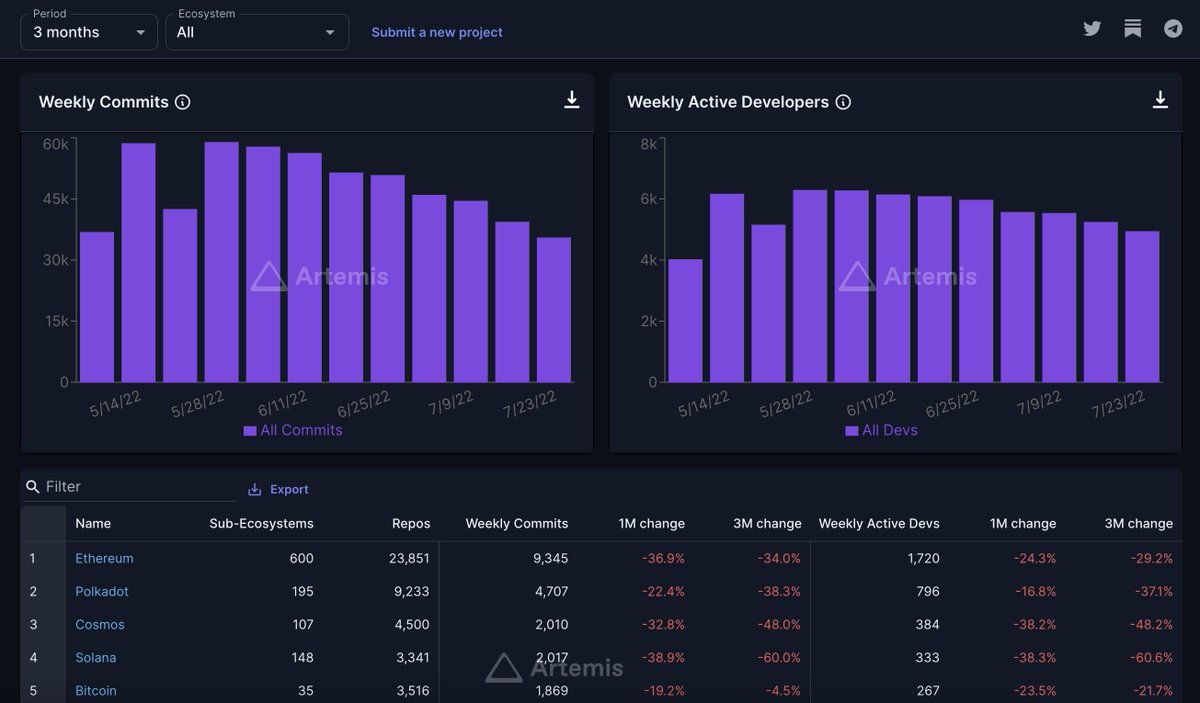
Task: Open the Polkadot ecosystem link
Action: 102,591
